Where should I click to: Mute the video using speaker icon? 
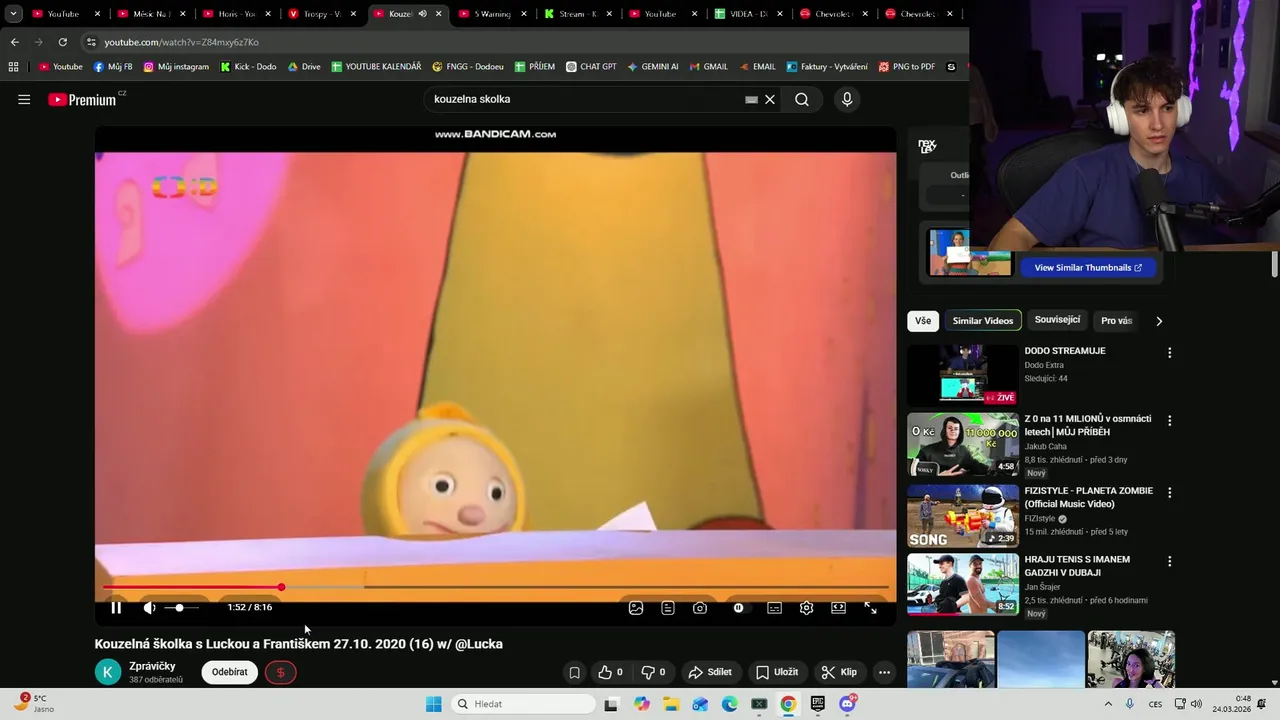pyautogui.click(x=149, y=607)
